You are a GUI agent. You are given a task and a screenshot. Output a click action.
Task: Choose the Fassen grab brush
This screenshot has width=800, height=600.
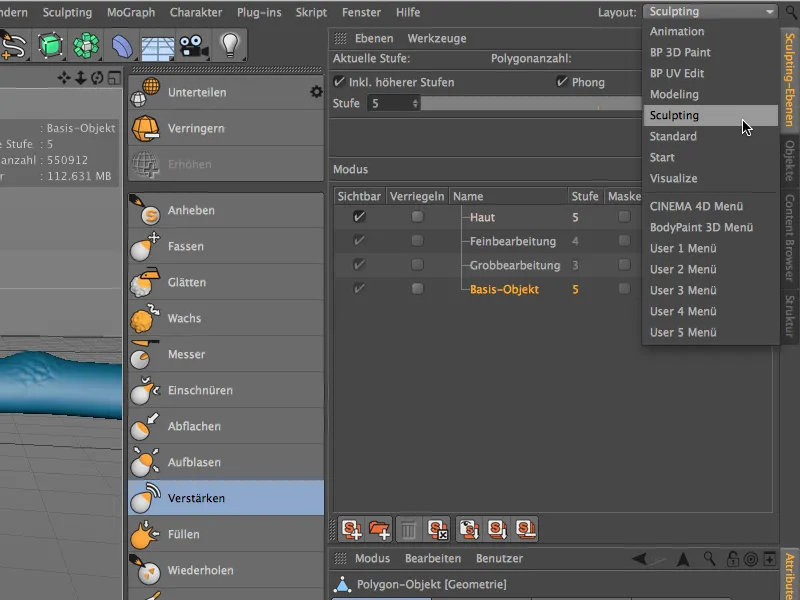(226, 246)
